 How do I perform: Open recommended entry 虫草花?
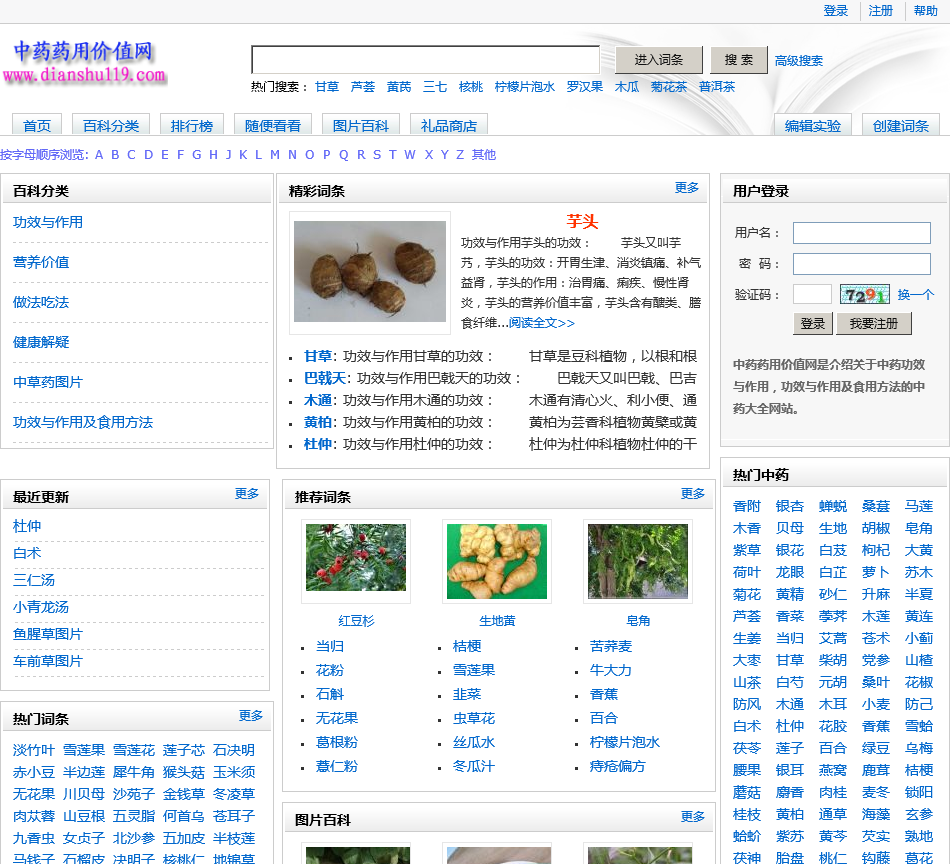tap(474, 718)
